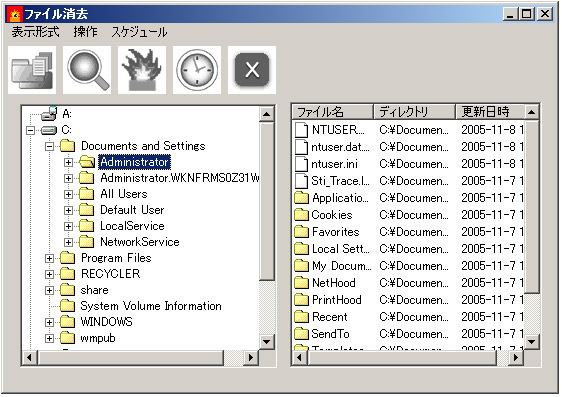Open the スケジュール menu
The height and width of the screenshot is (397, 562).
click(x=139, y=32)
